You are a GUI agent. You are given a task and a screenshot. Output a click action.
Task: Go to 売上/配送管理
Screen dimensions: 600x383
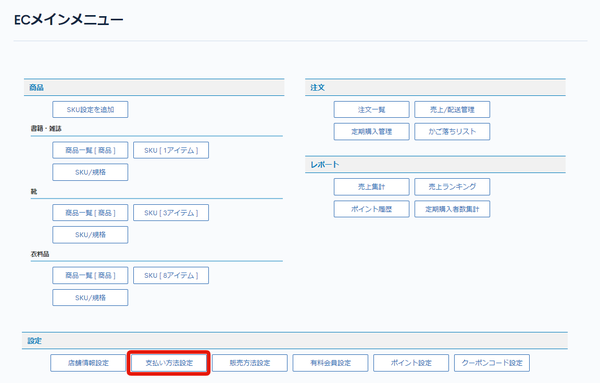(452, 109)
